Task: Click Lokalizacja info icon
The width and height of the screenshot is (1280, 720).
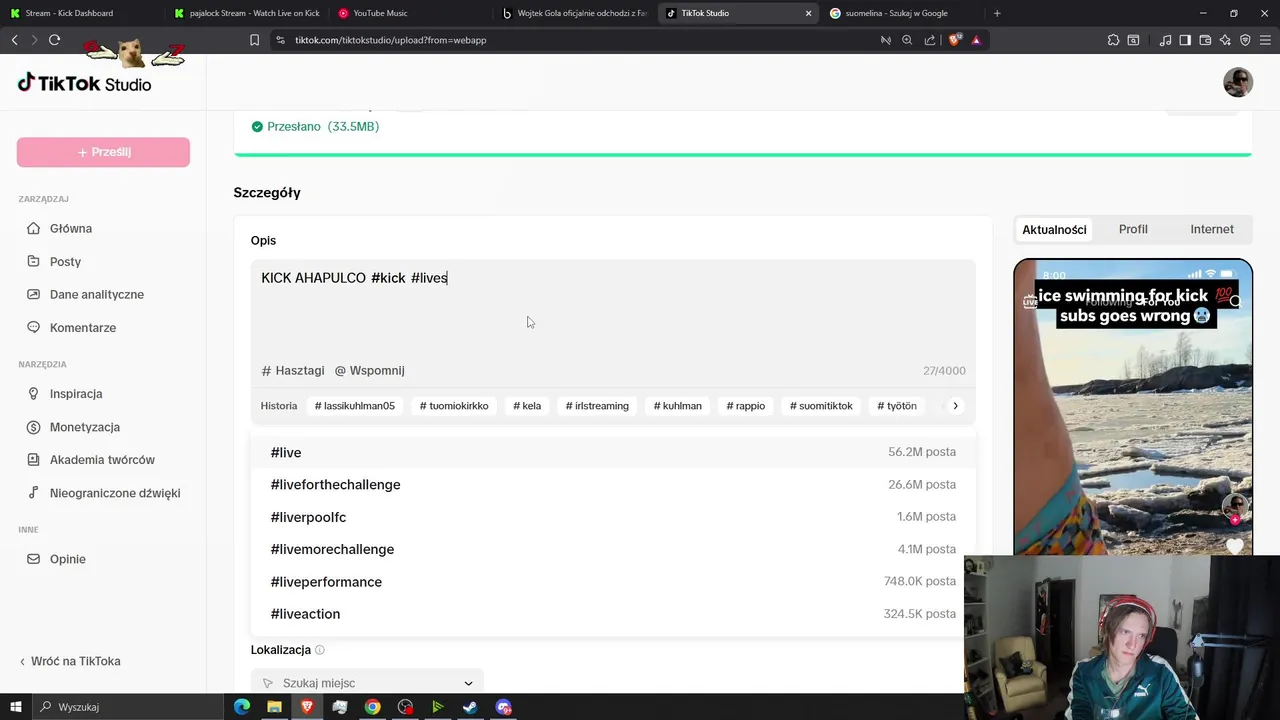Action: click(x=320, y=650)
